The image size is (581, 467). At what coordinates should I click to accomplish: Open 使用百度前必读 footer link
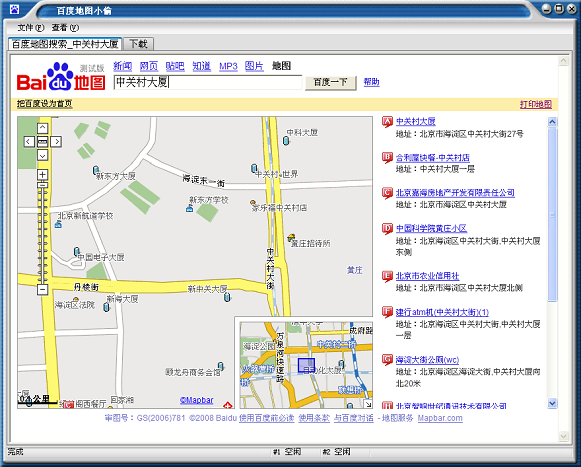click(266, 418)
